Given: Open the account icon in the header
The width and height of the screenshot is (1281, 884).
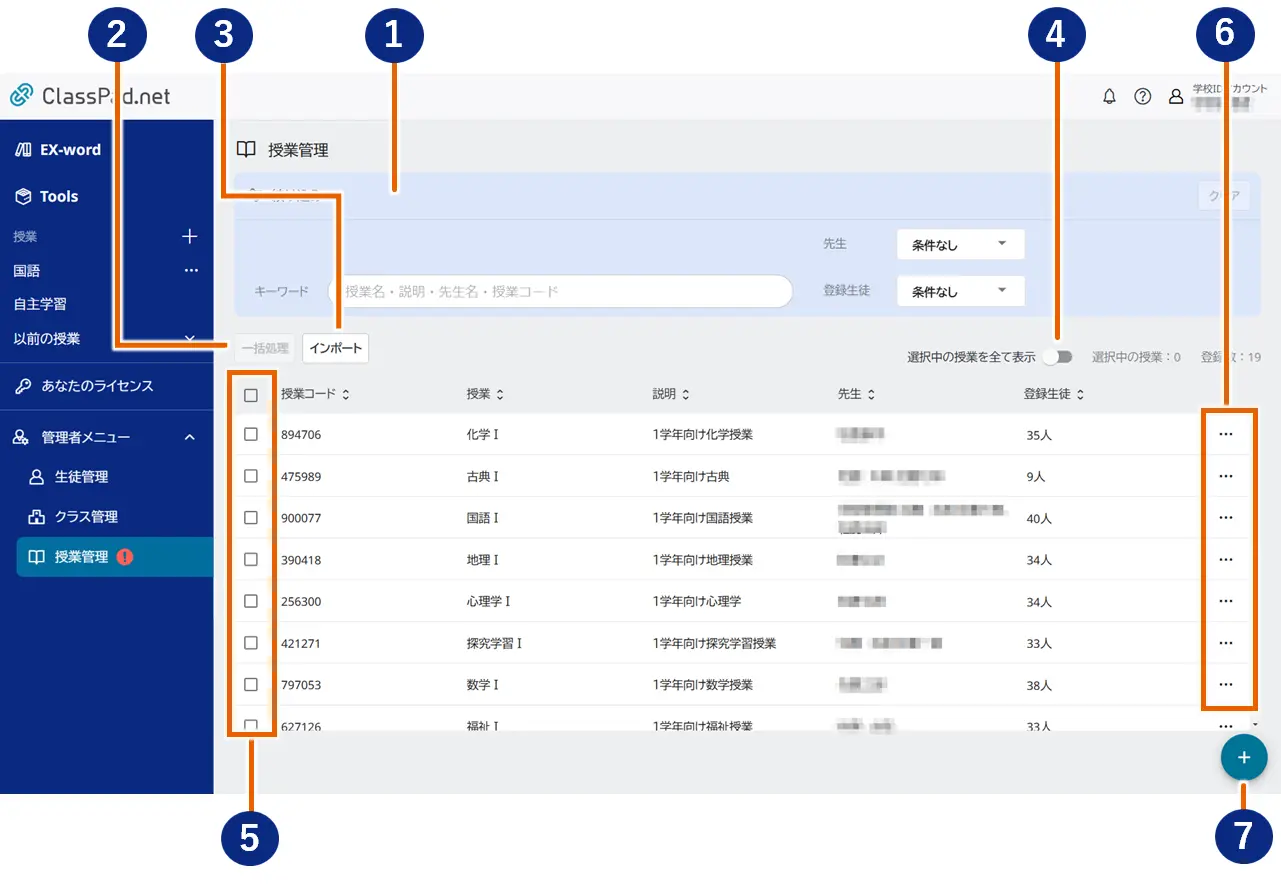Looking at the screenshot, I should pos(1176,97).
